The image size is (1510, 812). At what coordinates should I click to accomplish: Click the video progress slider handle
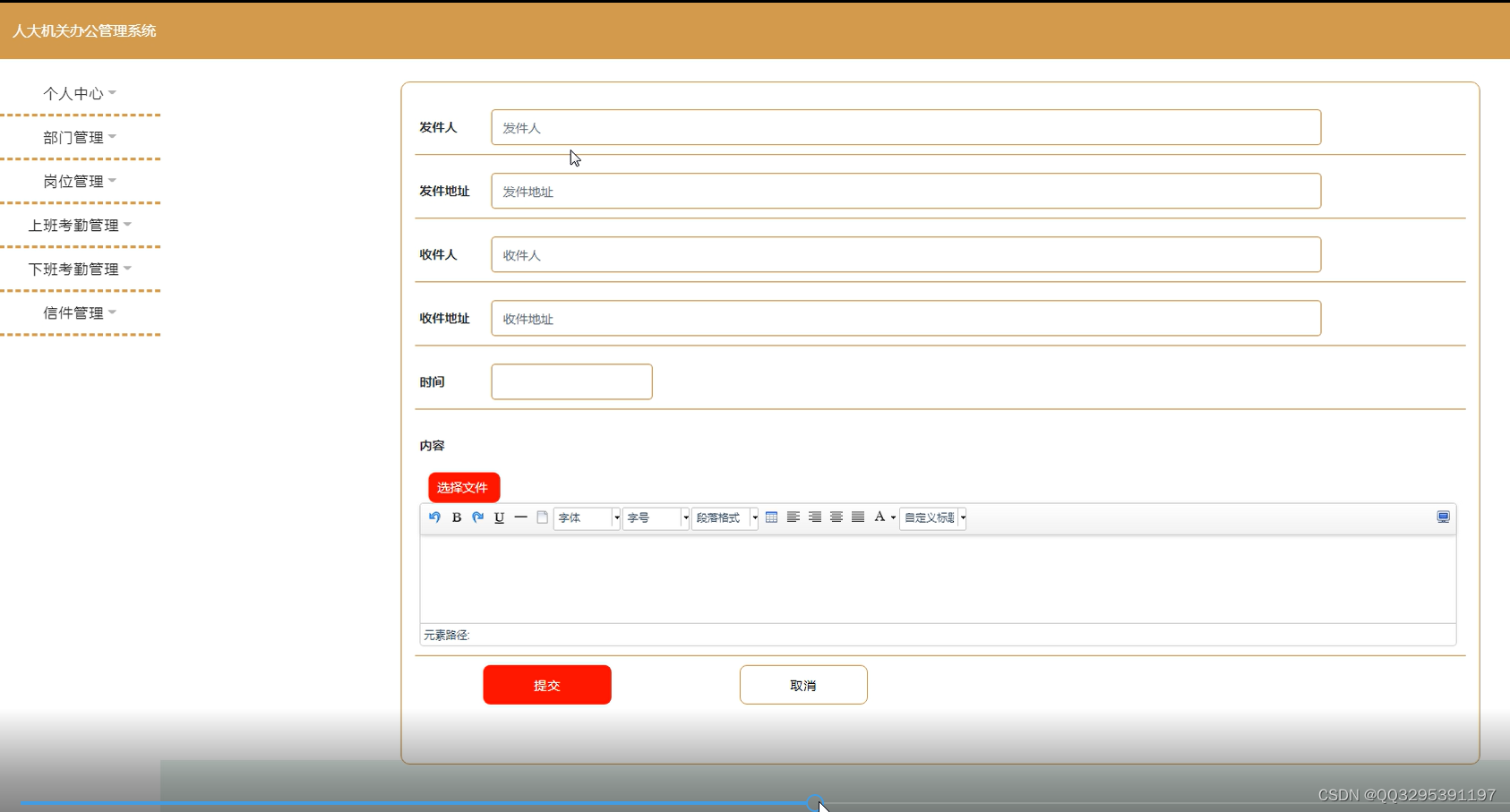(815, 803)
